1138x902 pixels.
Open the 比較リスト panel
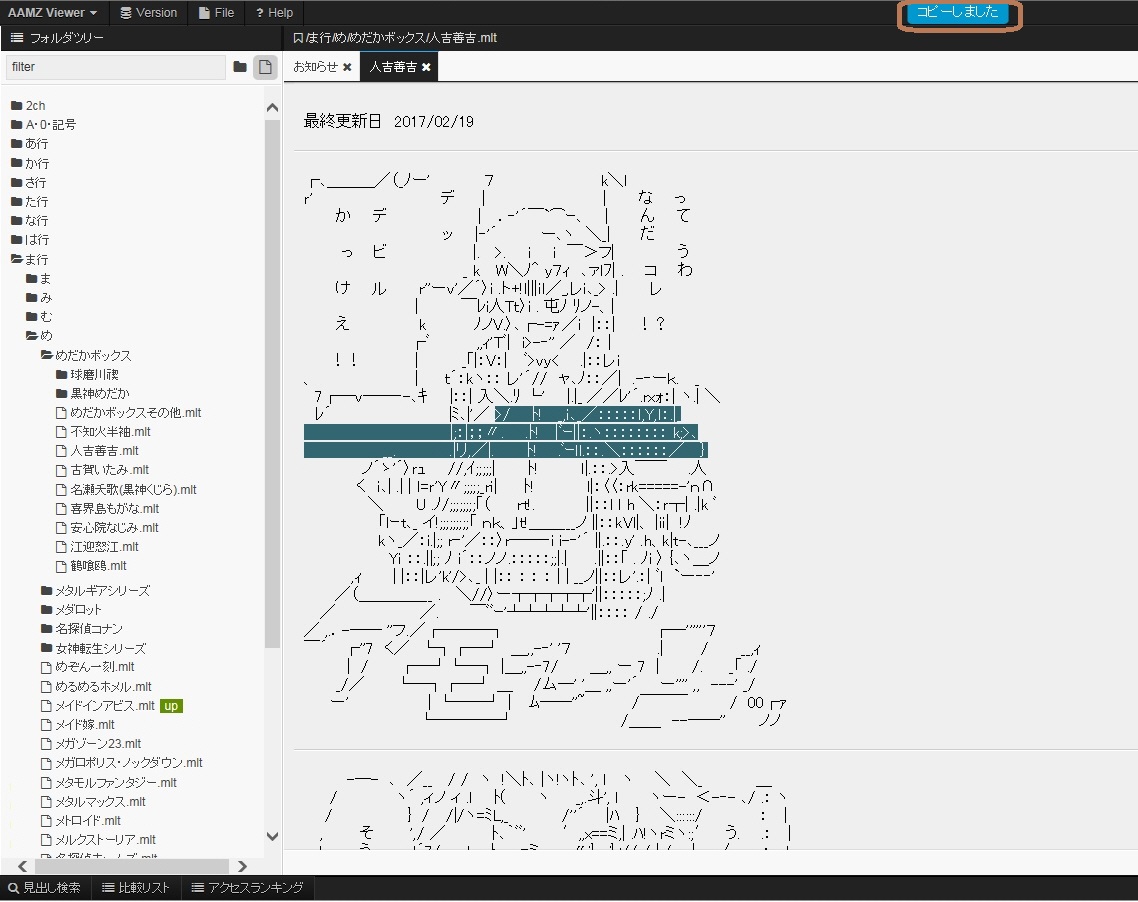click(x=136, y=888)
